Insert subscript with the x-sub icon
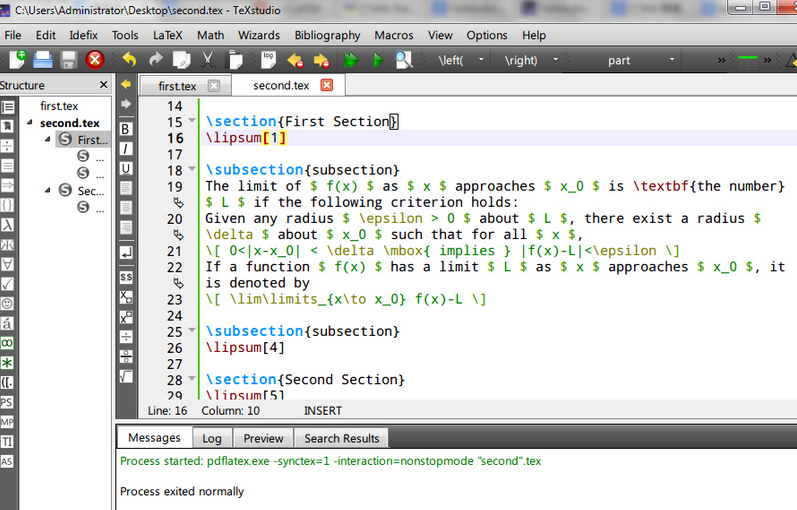This screenshot has height=510, width=797. pyautogui.click(x=126, y=297)
